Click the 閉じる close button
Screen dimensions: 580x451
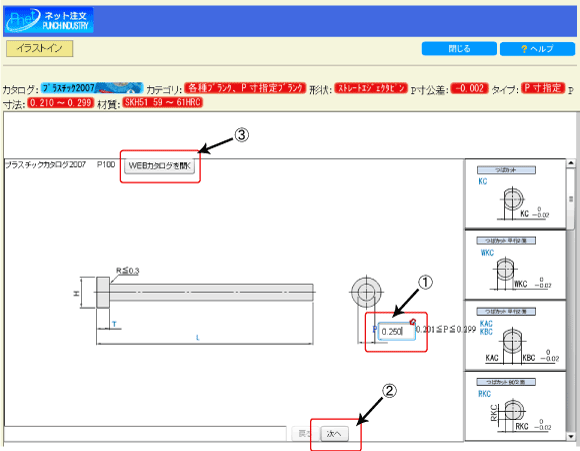point(459,48)
